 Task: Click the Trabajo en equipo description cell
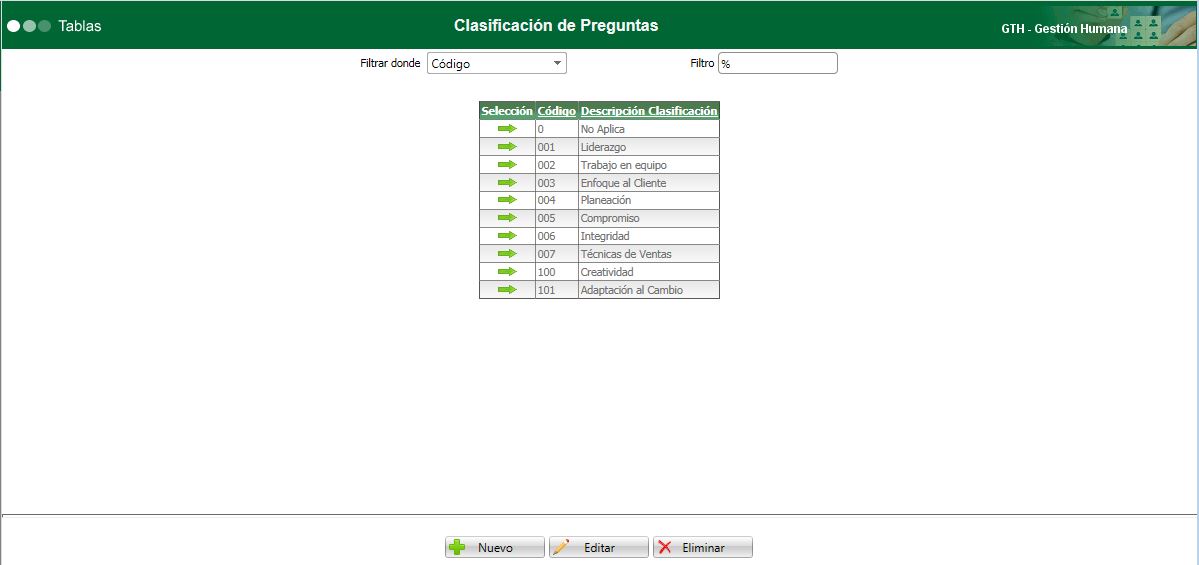coord(648,164)
